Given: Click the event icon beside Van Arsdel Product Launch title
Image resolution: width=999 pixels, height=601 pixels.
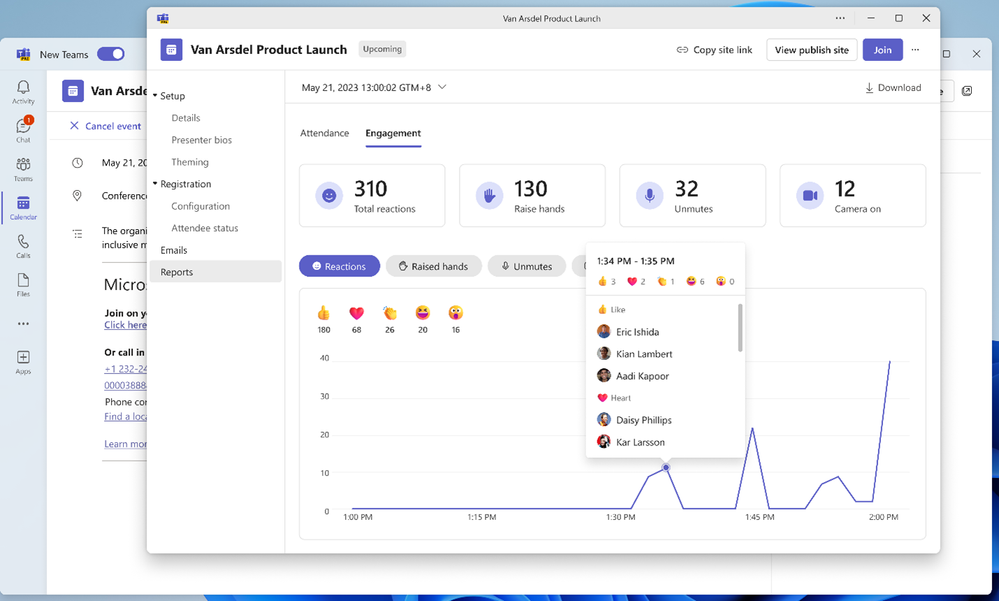Looking at the screenshot, I should 171,50.
